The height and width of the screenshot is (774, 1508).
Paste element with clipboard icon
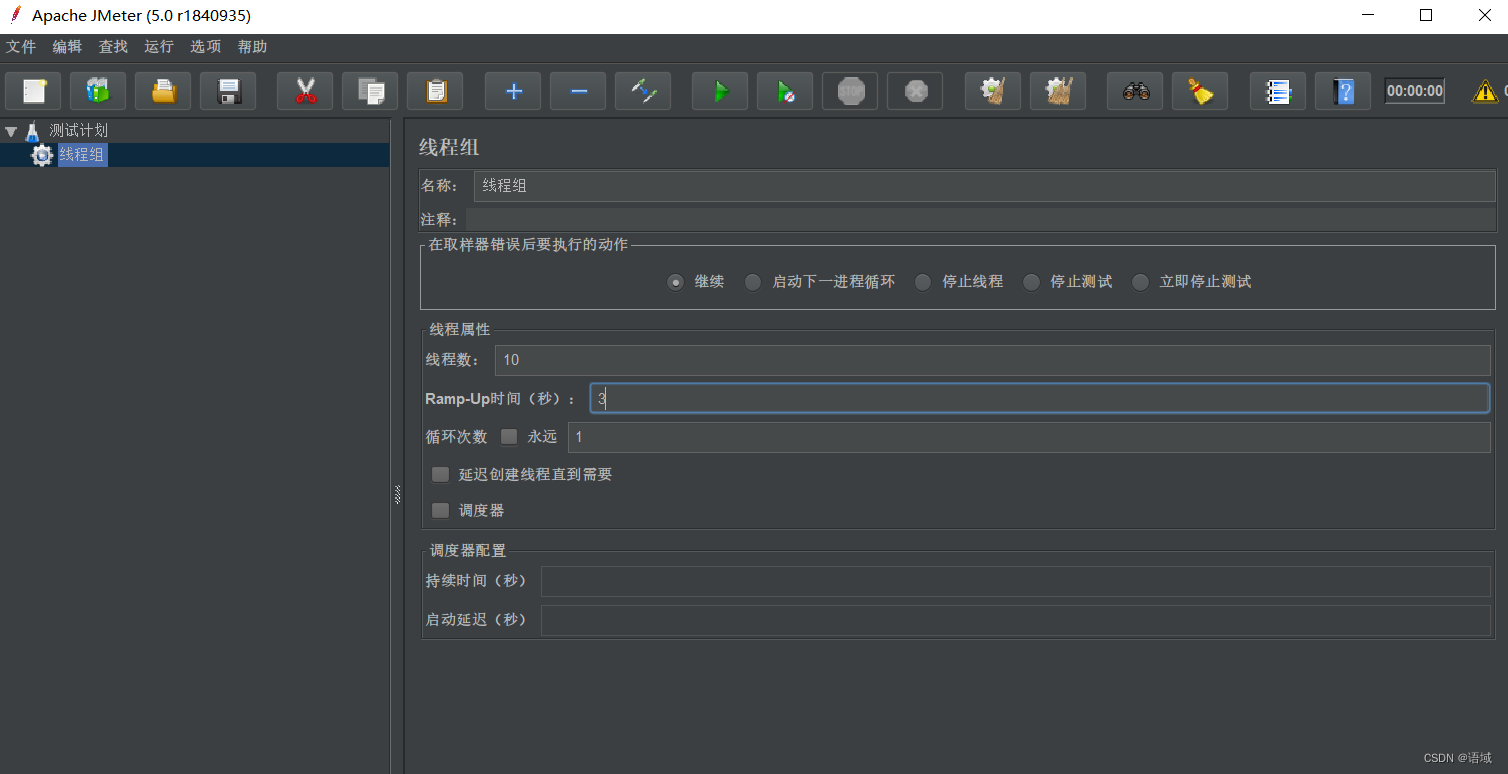click(435, 91)
